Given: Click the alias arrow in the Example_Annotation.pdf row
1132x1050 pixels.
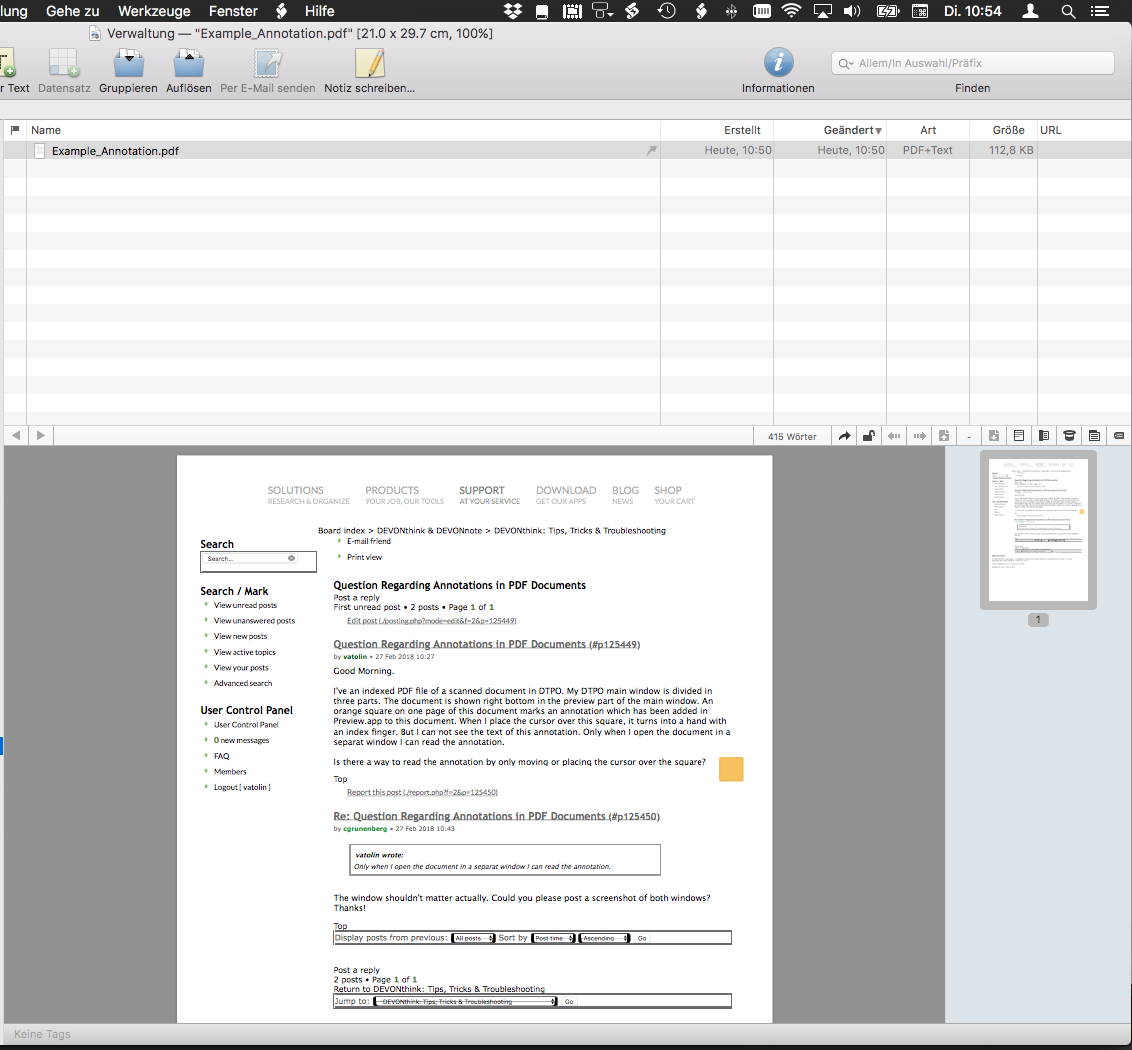Looking at the screenshot, I should pyautogui.click(x=651, y=150).
